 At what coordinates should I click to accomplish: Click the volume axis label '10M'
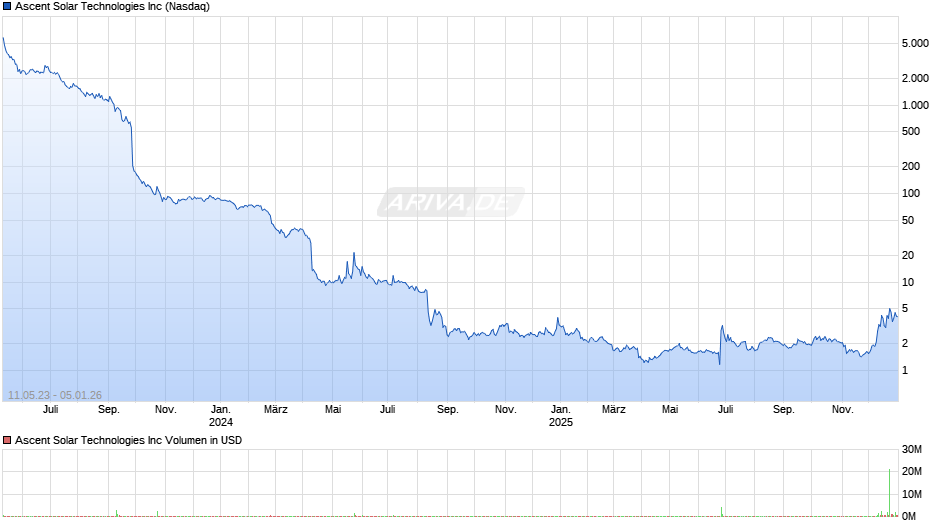click(911, 494)
